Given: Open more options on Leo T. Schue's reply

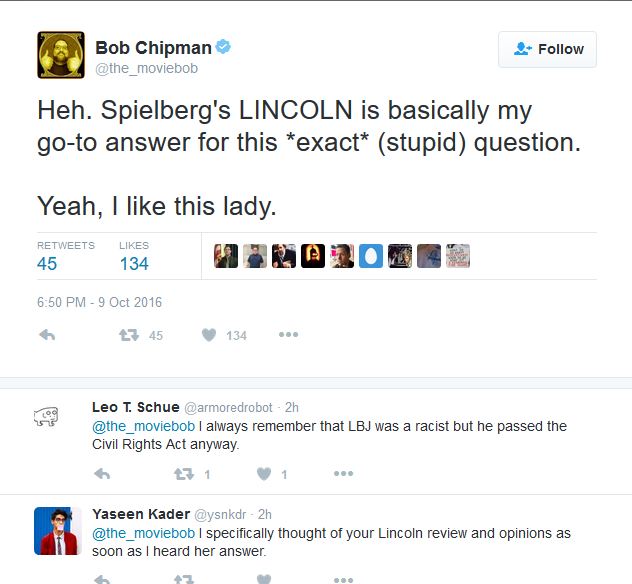Looking at the screenshot, I should pos(344,473).
